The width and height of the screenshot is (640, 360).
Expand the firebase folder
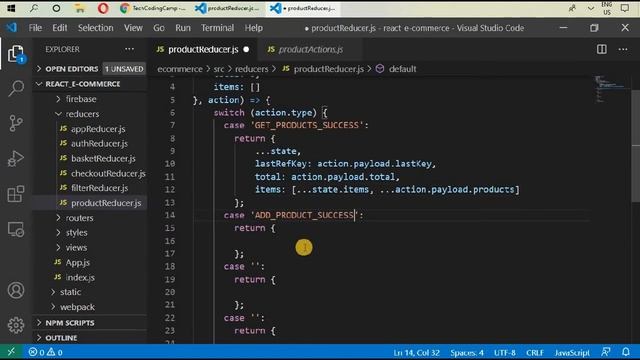[x=81, y=99]
